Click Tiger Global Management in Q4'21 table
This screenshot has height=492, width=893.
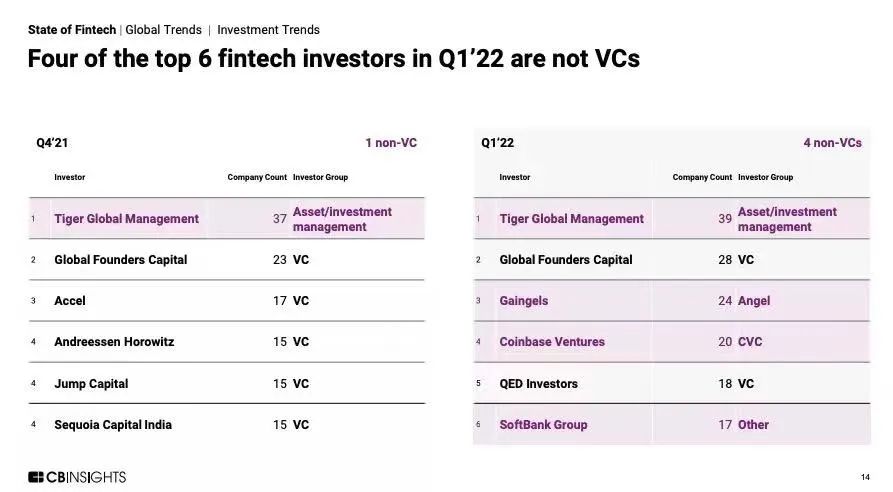126,219
